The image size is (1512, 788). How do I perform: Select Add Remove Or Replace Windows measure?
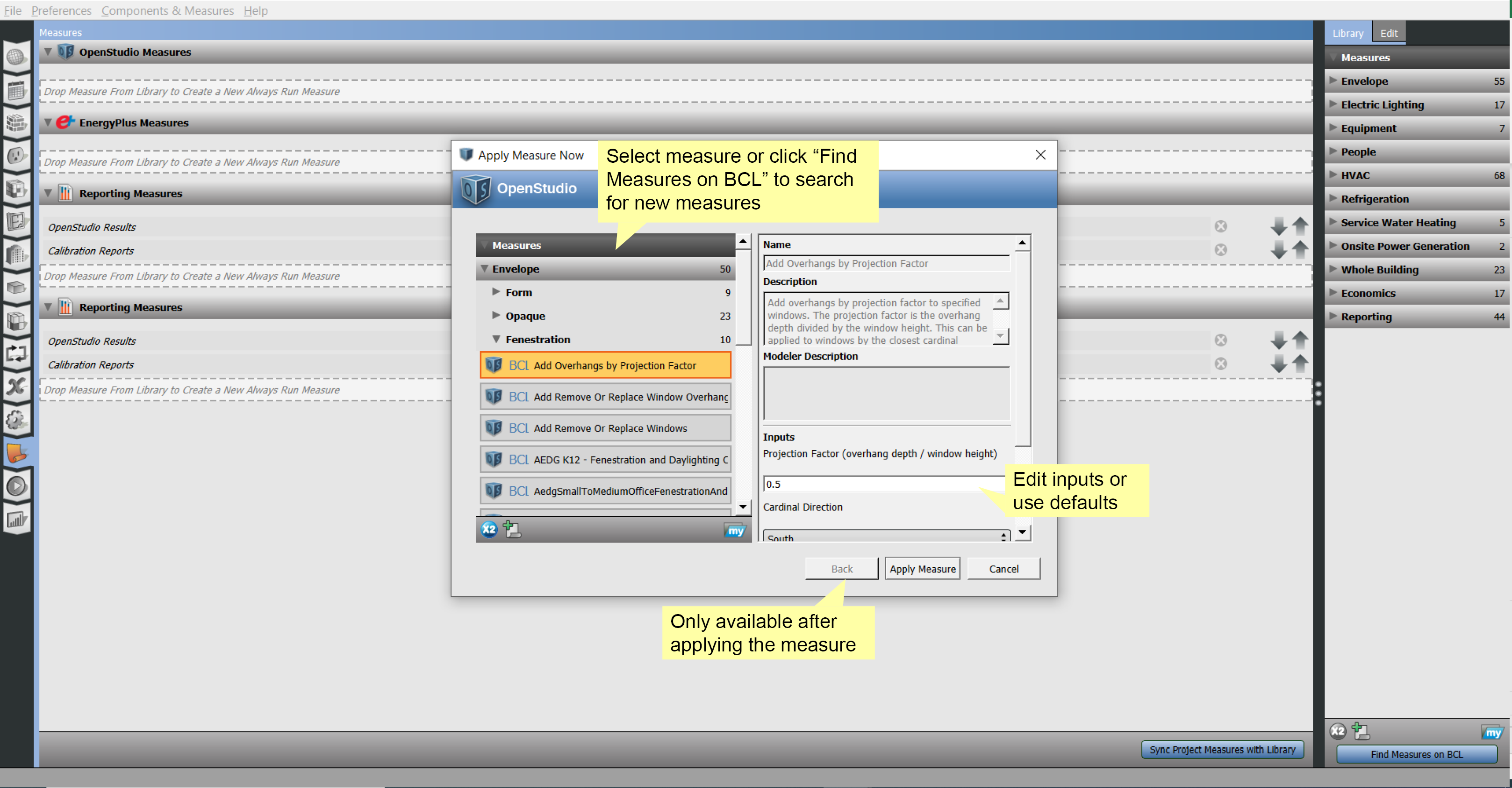pos(604,428)
